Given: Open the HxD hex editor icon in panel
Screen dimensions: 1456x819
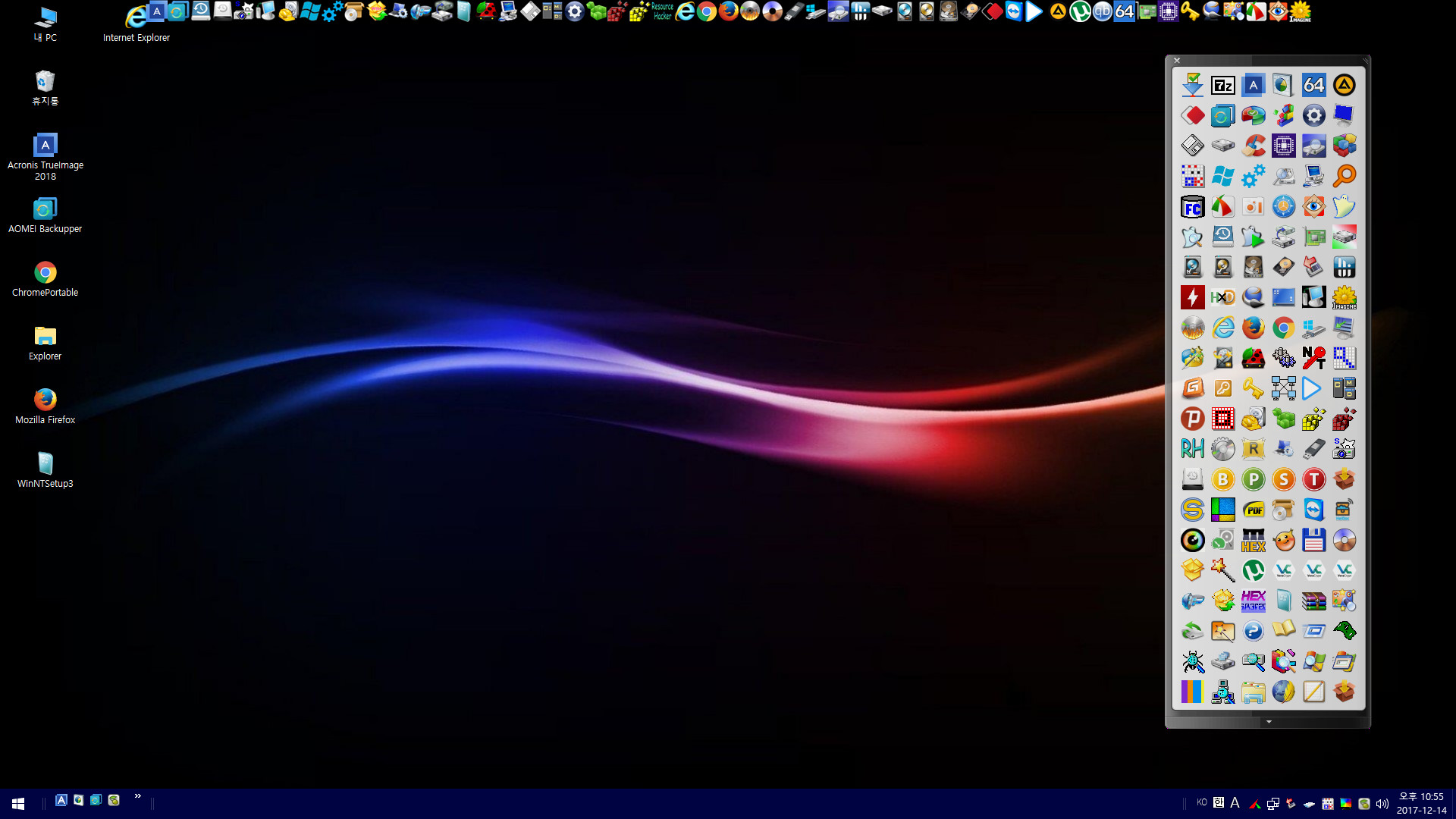Looking at the screenshot, I should pos(1223,297).
